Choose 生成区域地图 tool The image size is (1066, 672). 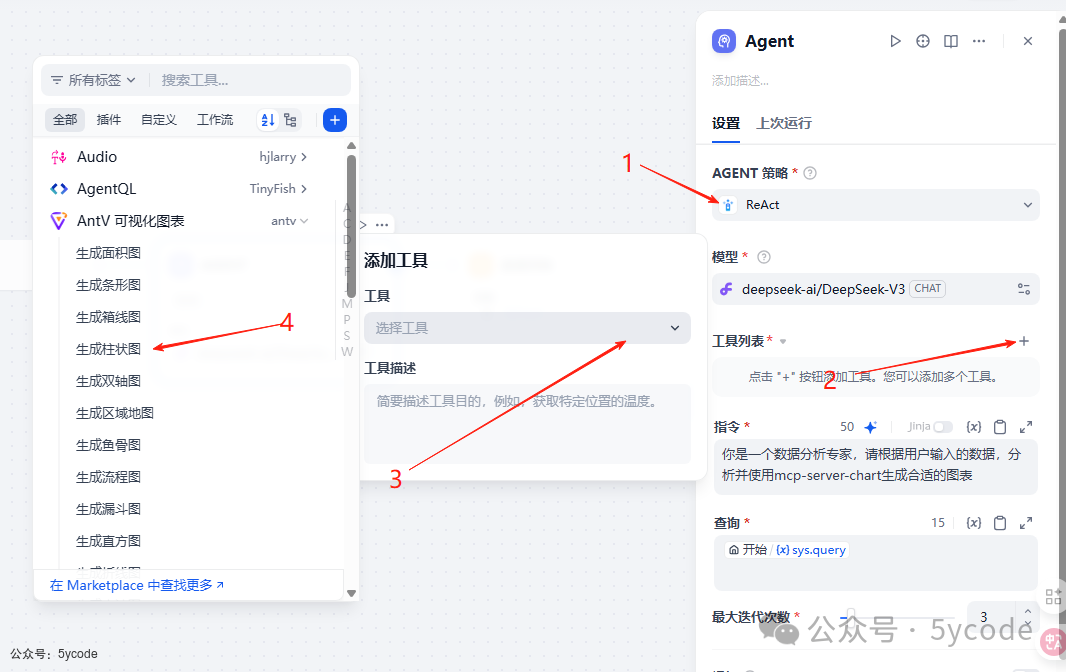[x=115, y=414]
